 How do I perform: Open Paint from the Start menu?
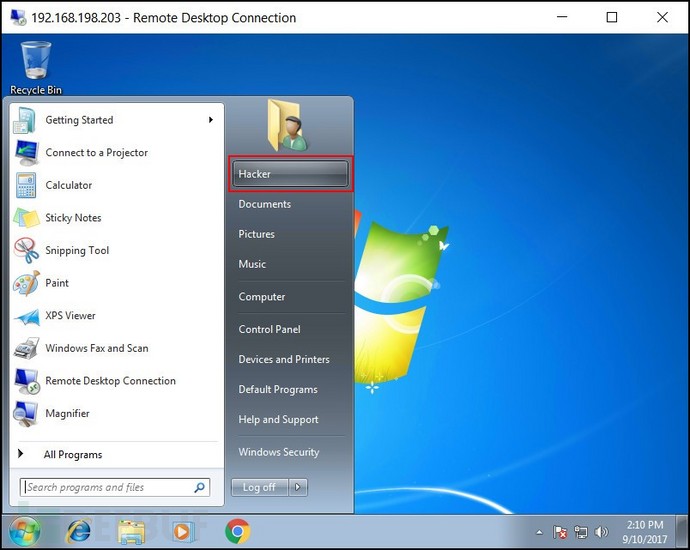click(x=57, y=283)
